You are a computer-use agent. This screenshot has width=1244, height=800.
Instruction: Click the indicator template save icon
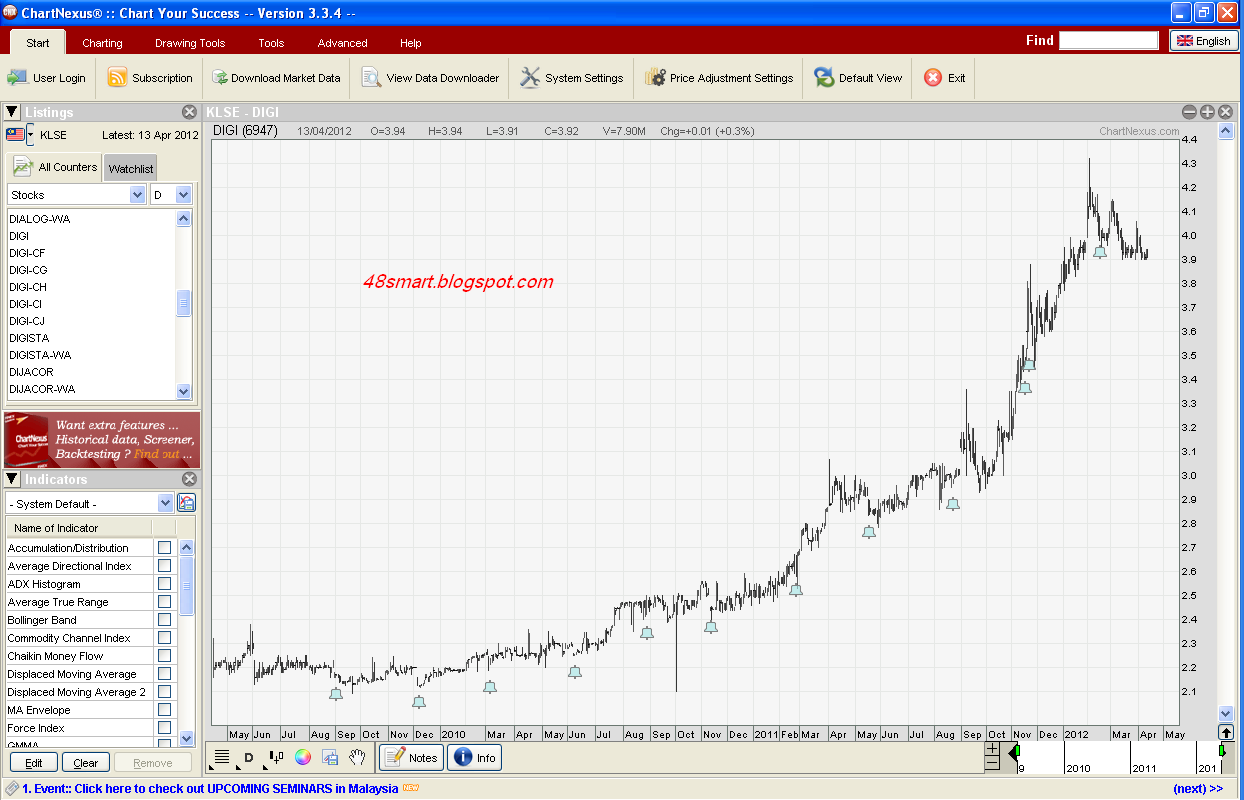click(187, 503)
